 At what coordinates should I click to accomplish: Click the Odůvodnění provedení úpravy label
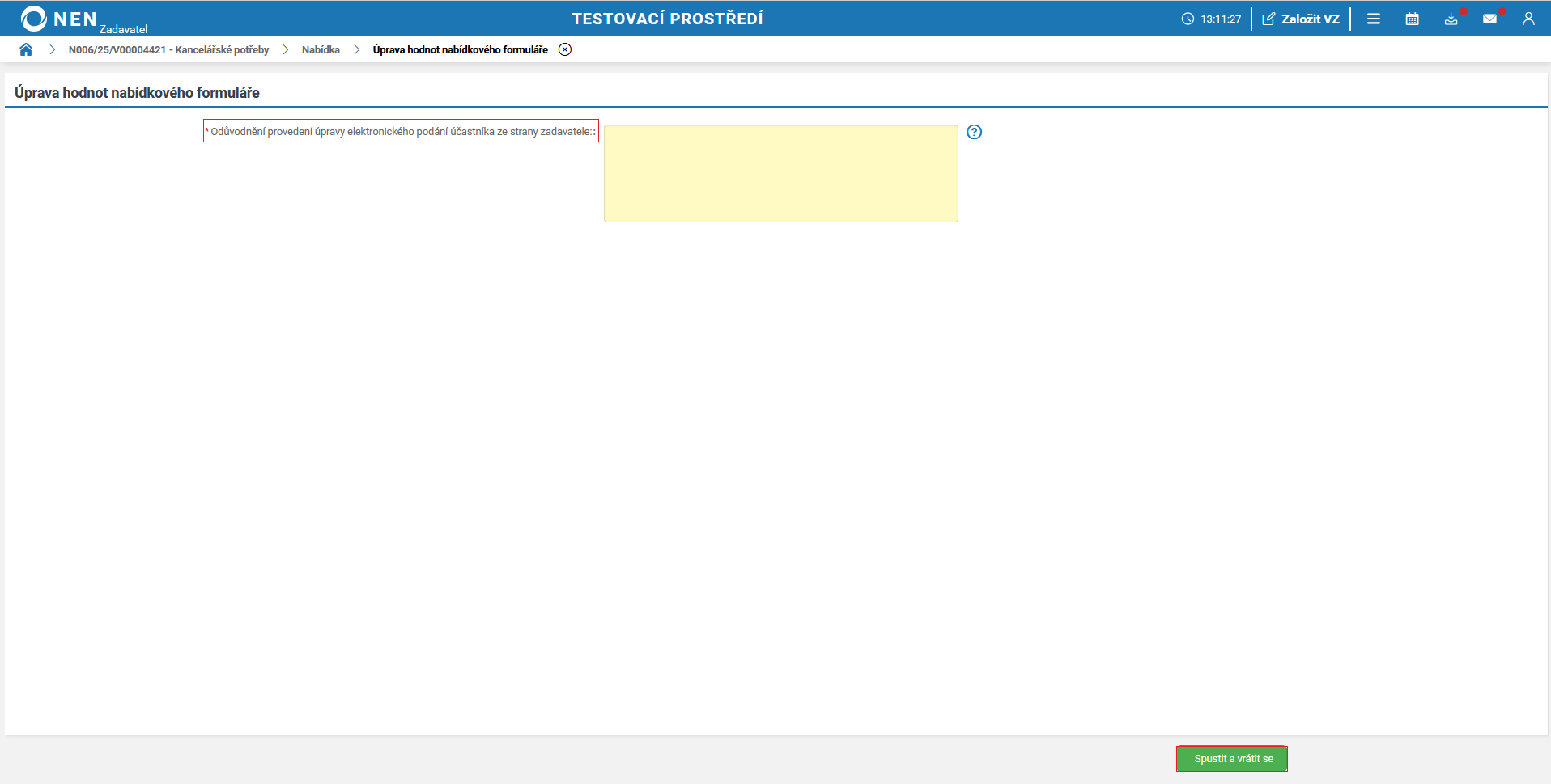point(401,131)
